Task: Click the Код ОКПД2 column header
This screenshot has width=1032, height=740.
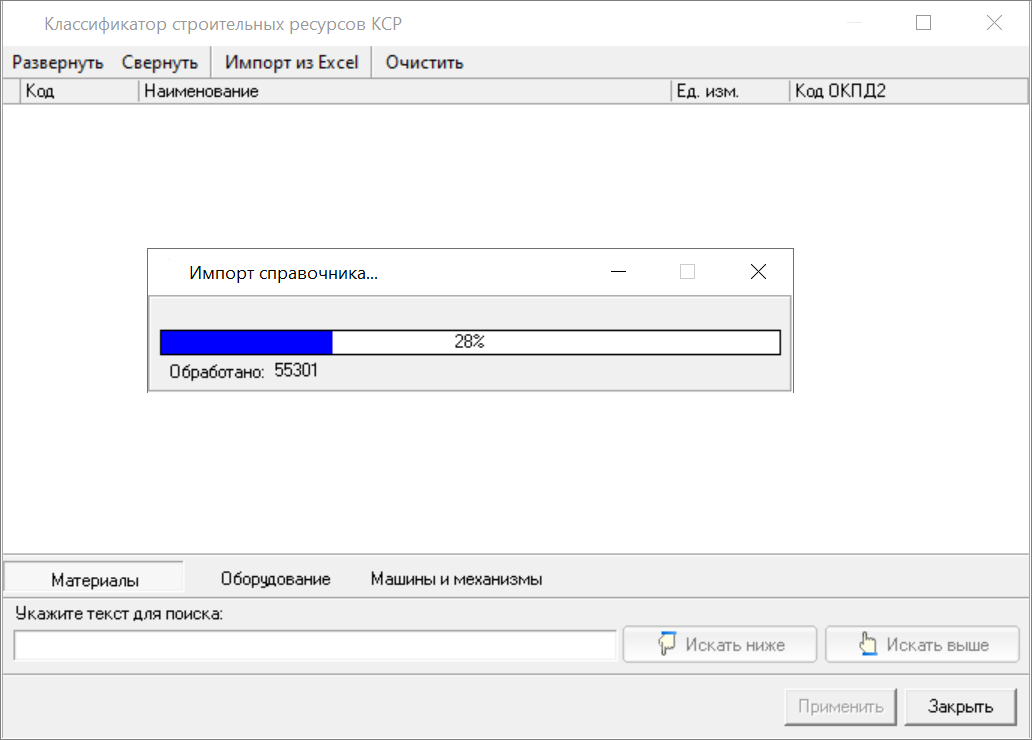Action: pos(908,91)
